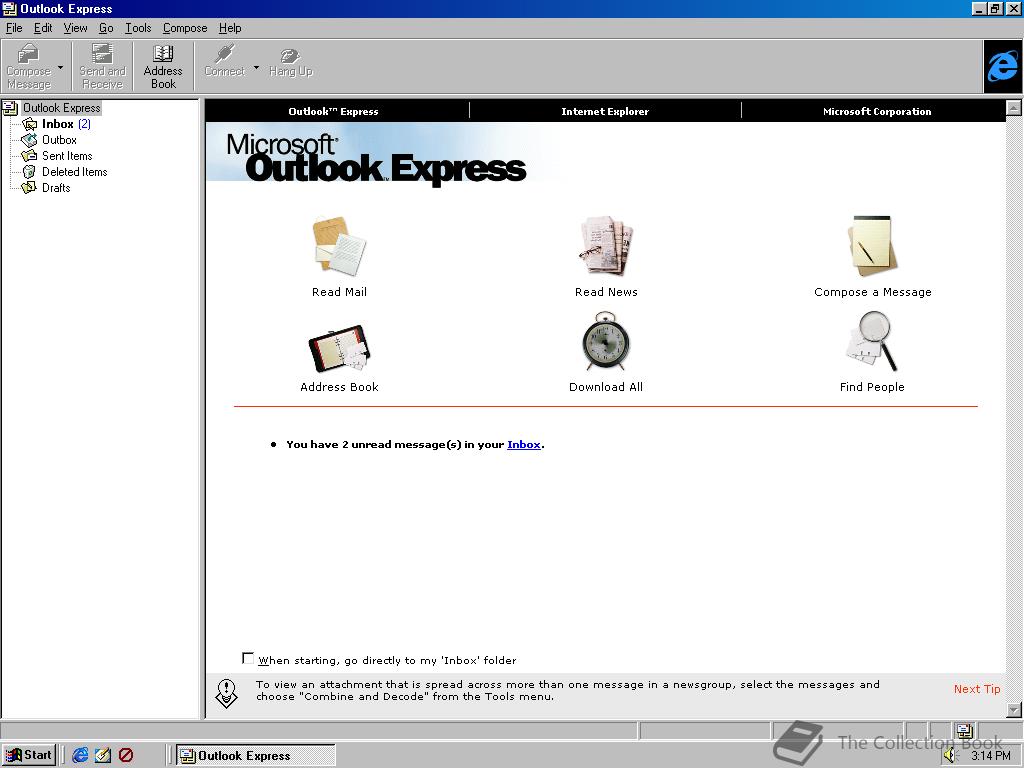Select the Outbox folder in the tree
Screen dimensions: 1024x768
tap(59, 140)
